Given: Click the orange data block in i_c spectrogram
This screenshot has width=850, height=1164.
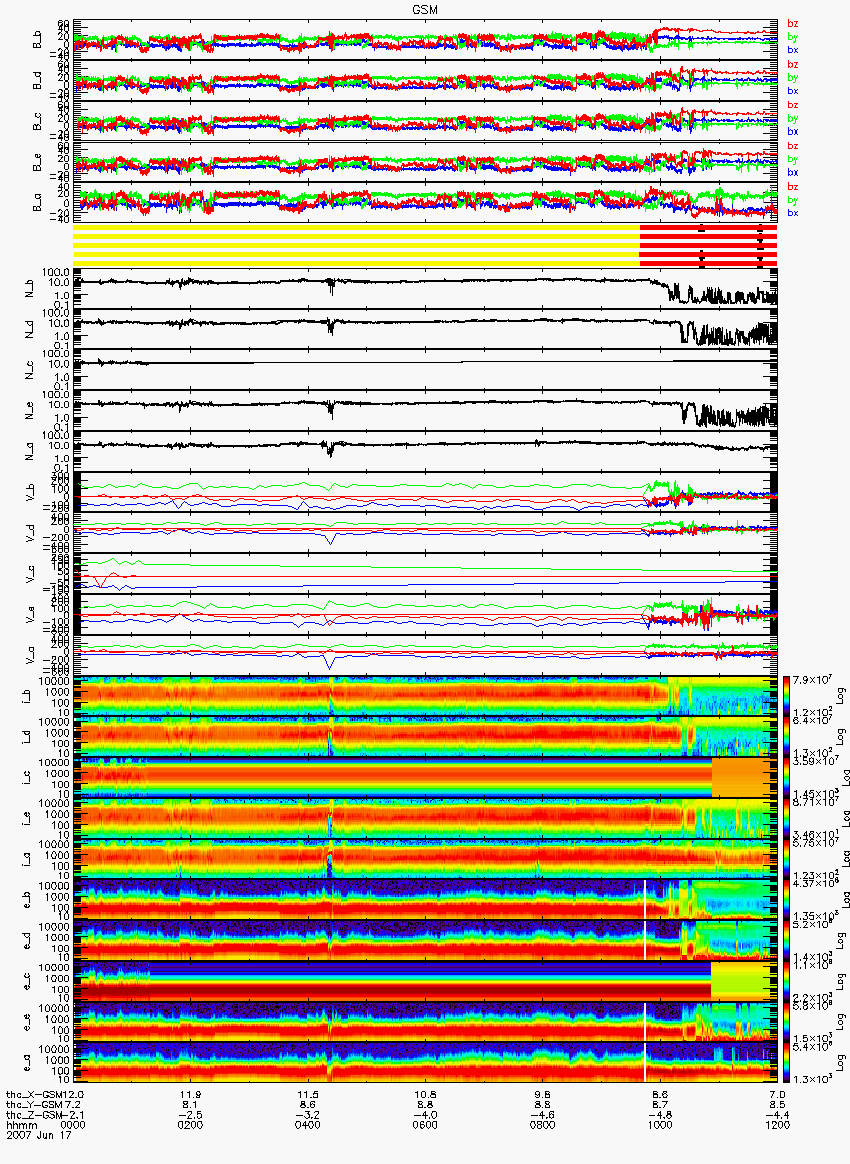Looking at the screenshot, I should tap(742, 777).
